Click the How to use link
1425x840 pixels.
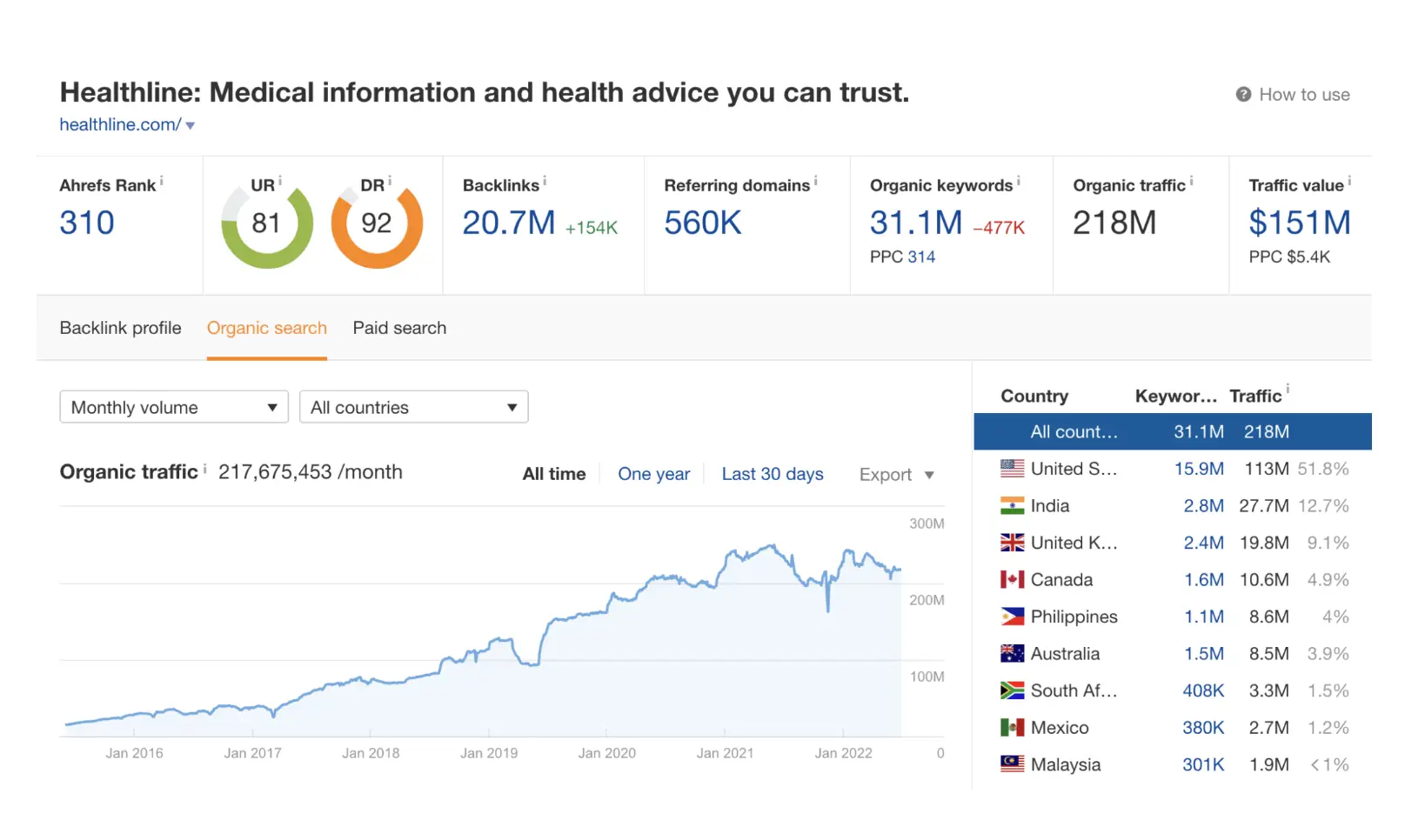[1304, 95]
